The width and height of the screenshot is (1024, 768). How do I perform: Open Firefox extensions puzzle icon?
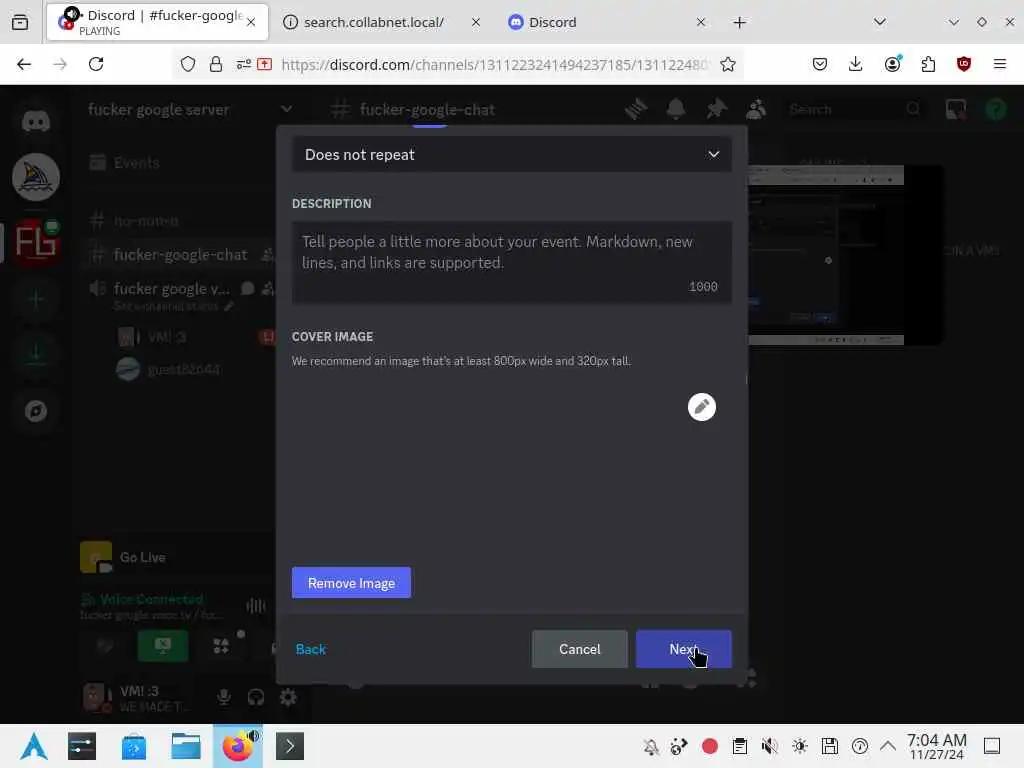[928, 64]
